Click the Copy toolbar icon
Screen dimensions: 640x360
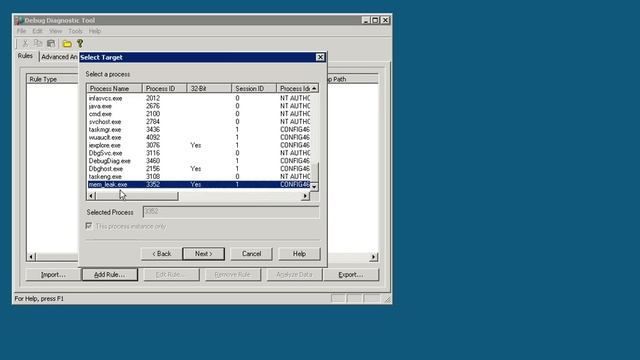38,43
